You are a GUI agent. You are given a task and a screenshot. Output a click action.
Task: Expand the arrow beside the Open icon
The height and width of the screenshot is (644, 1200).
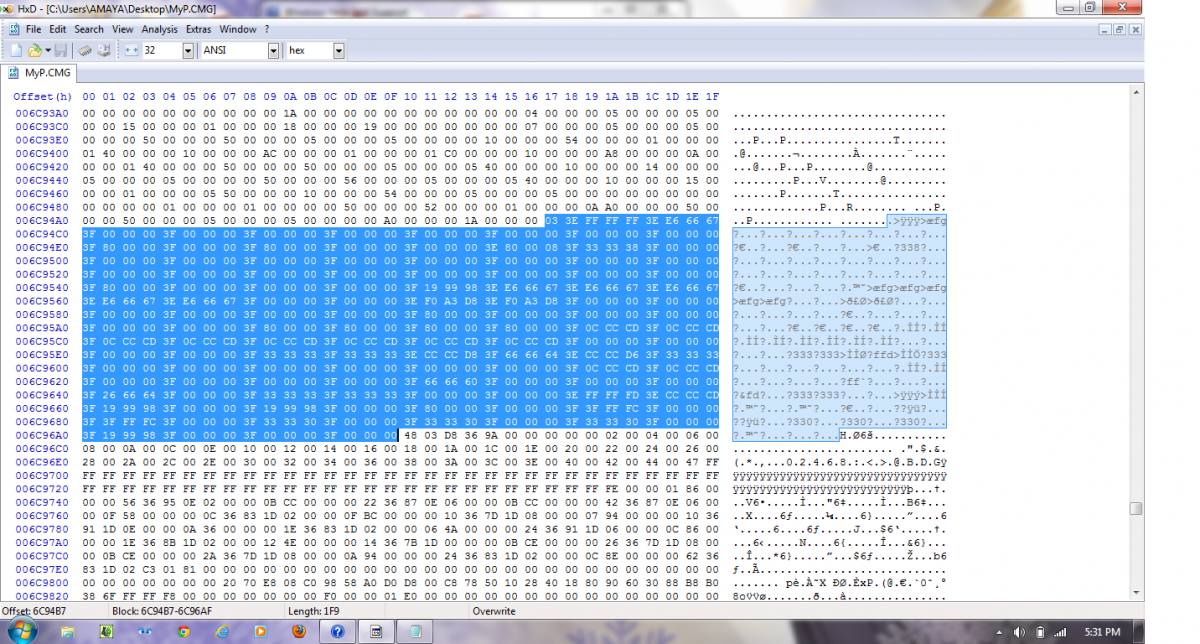[46, 50]
